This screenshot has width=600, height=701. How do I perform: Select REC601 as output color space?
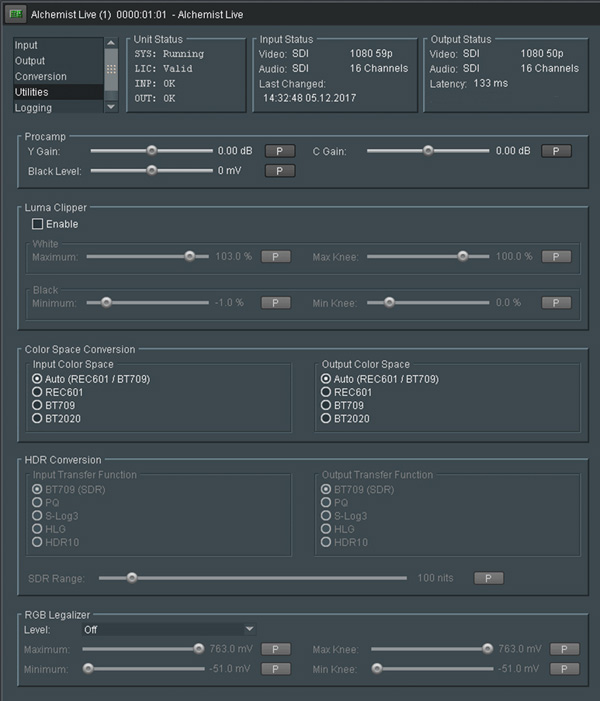click(x=346, y=392)
